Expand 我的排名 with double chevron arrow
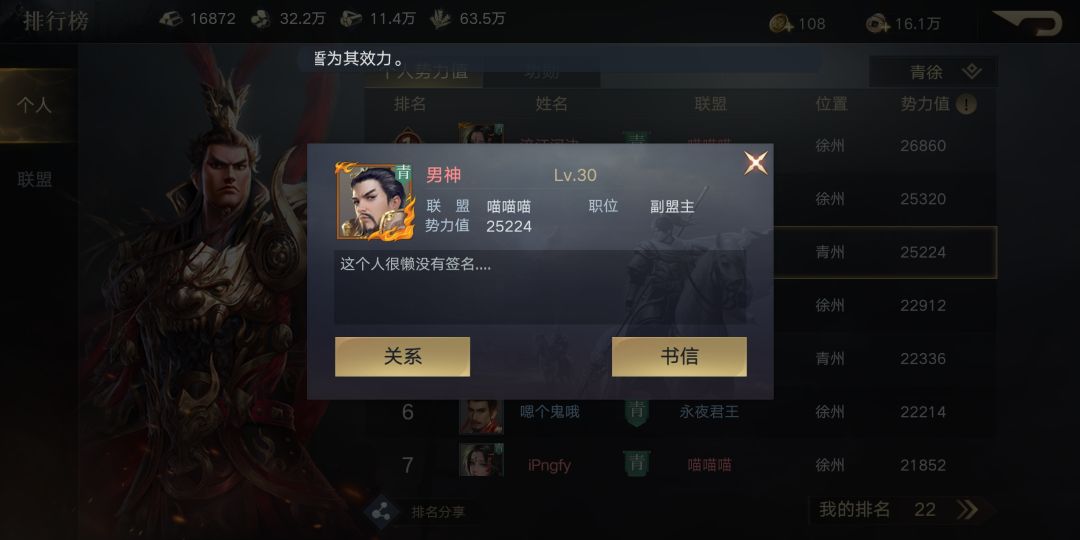The height and width of the screenshot is (540, 1080). coord(967,510)
